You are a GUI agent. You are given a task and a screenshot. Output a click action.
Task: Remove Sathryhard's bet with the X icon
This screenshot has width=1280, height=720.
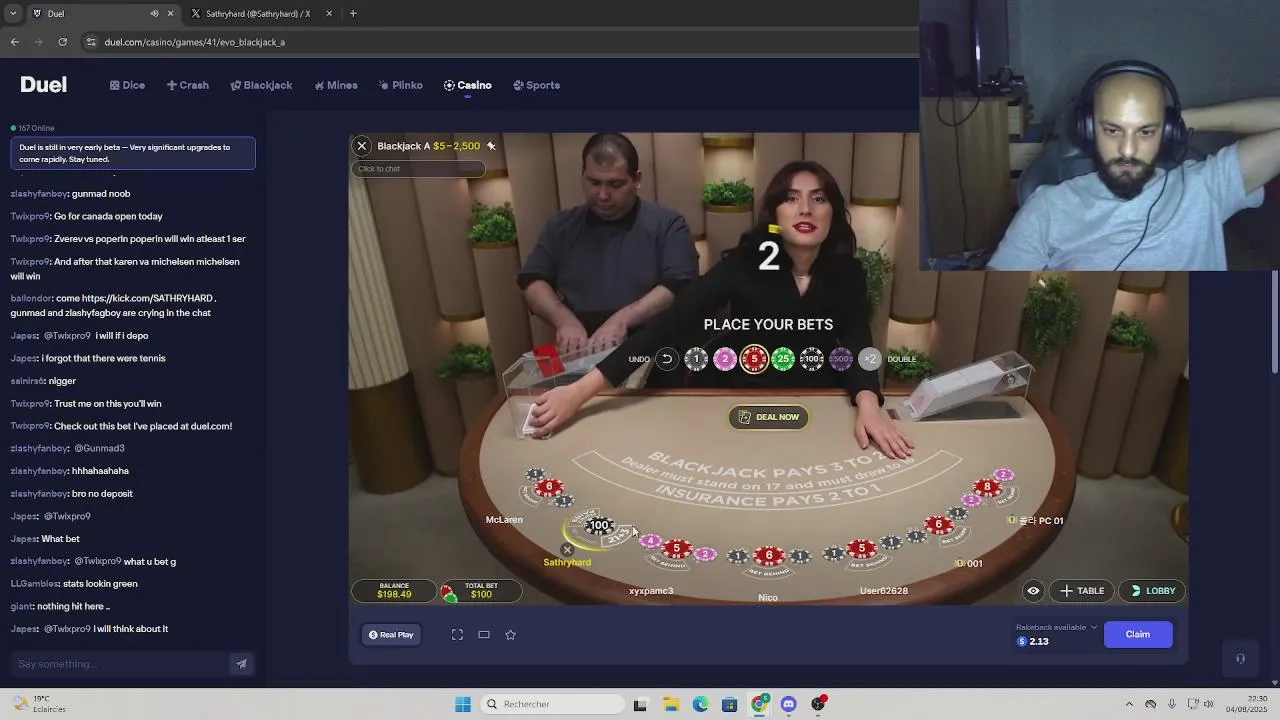pyautogui.click(x=567, y=550)
